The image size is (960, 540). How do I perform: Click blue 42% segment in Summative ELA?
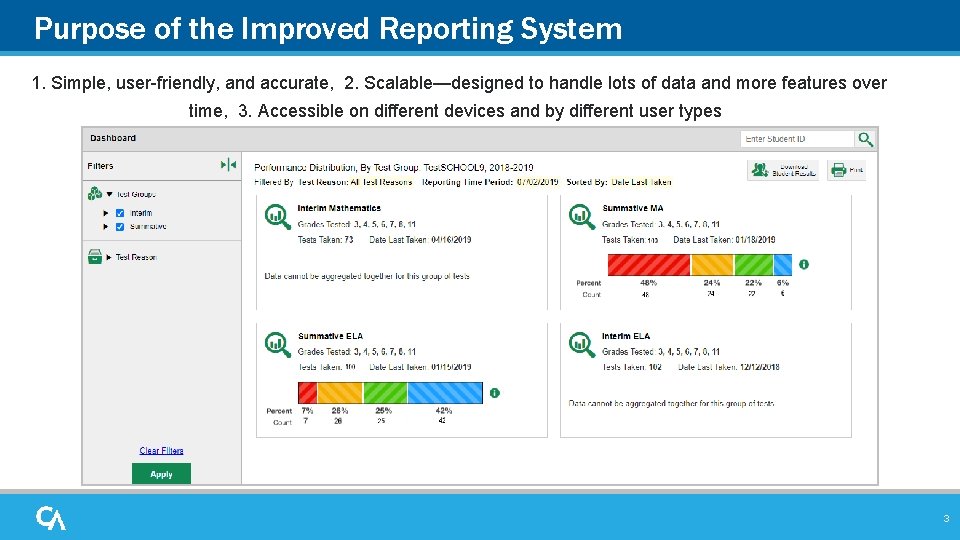coord(445,393)
